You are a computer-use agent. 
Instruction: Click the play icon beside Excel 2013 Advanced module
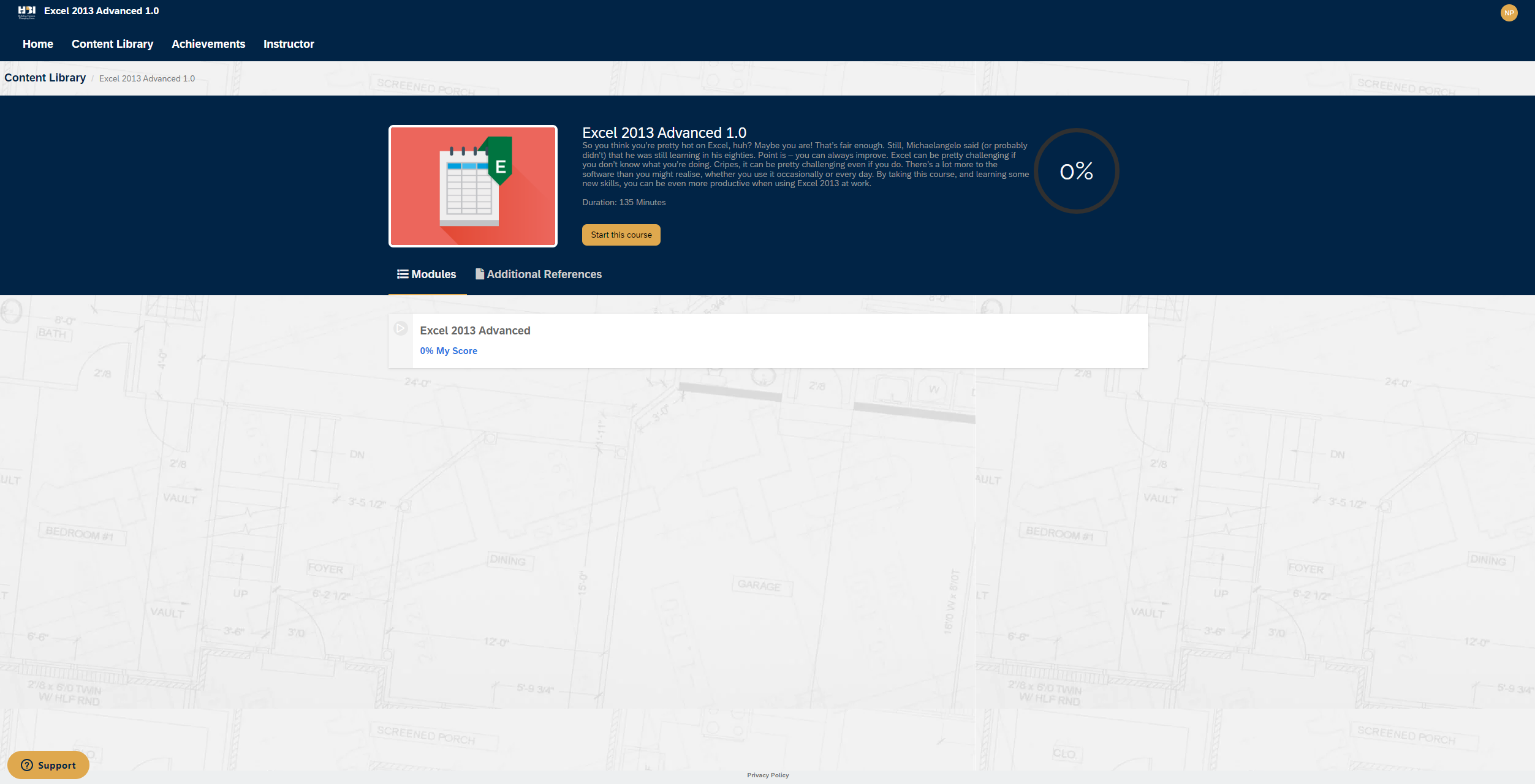click(400, 329)
